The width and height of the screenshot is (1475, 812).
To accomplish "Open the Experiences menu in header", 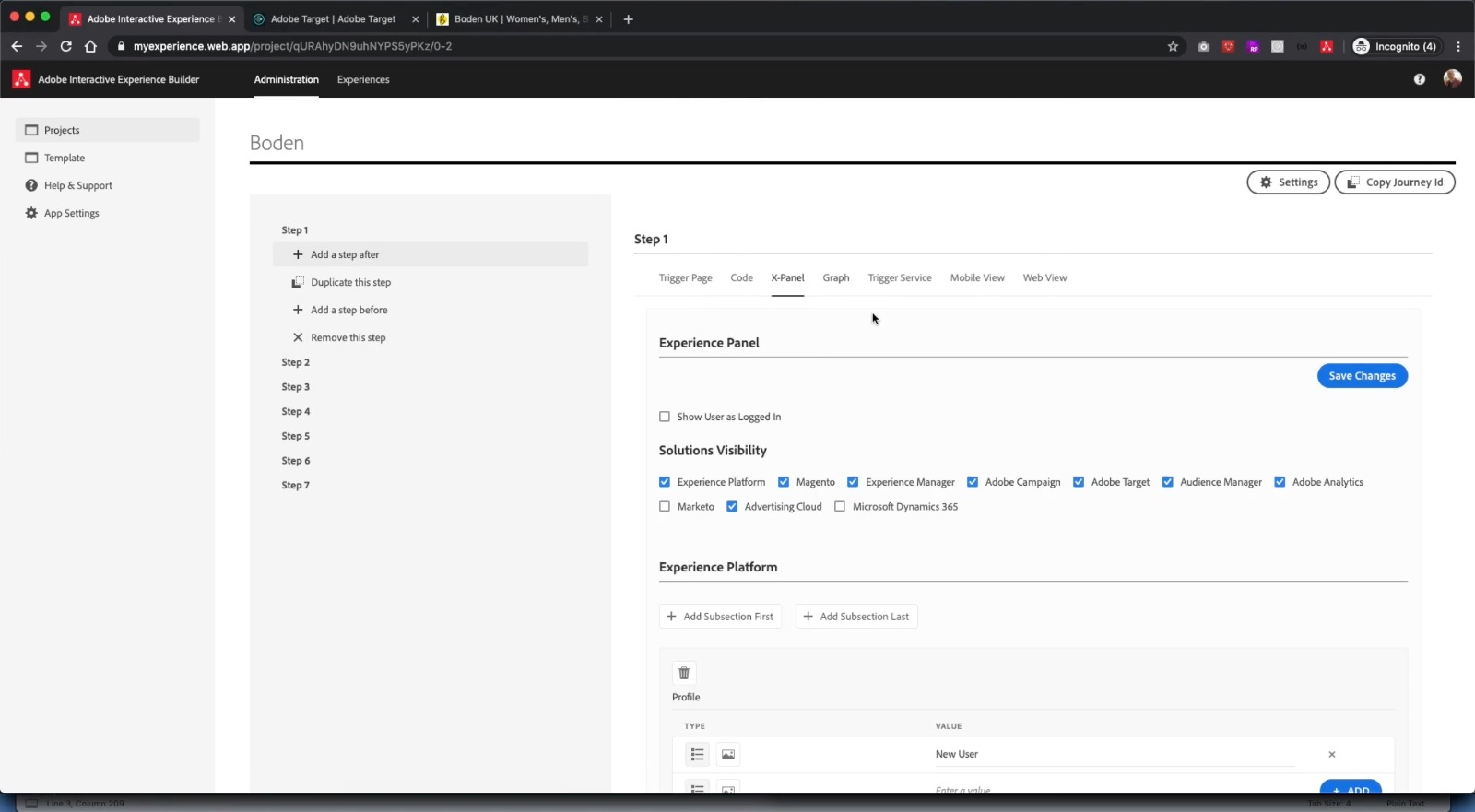I will click(x=363, y=79).
